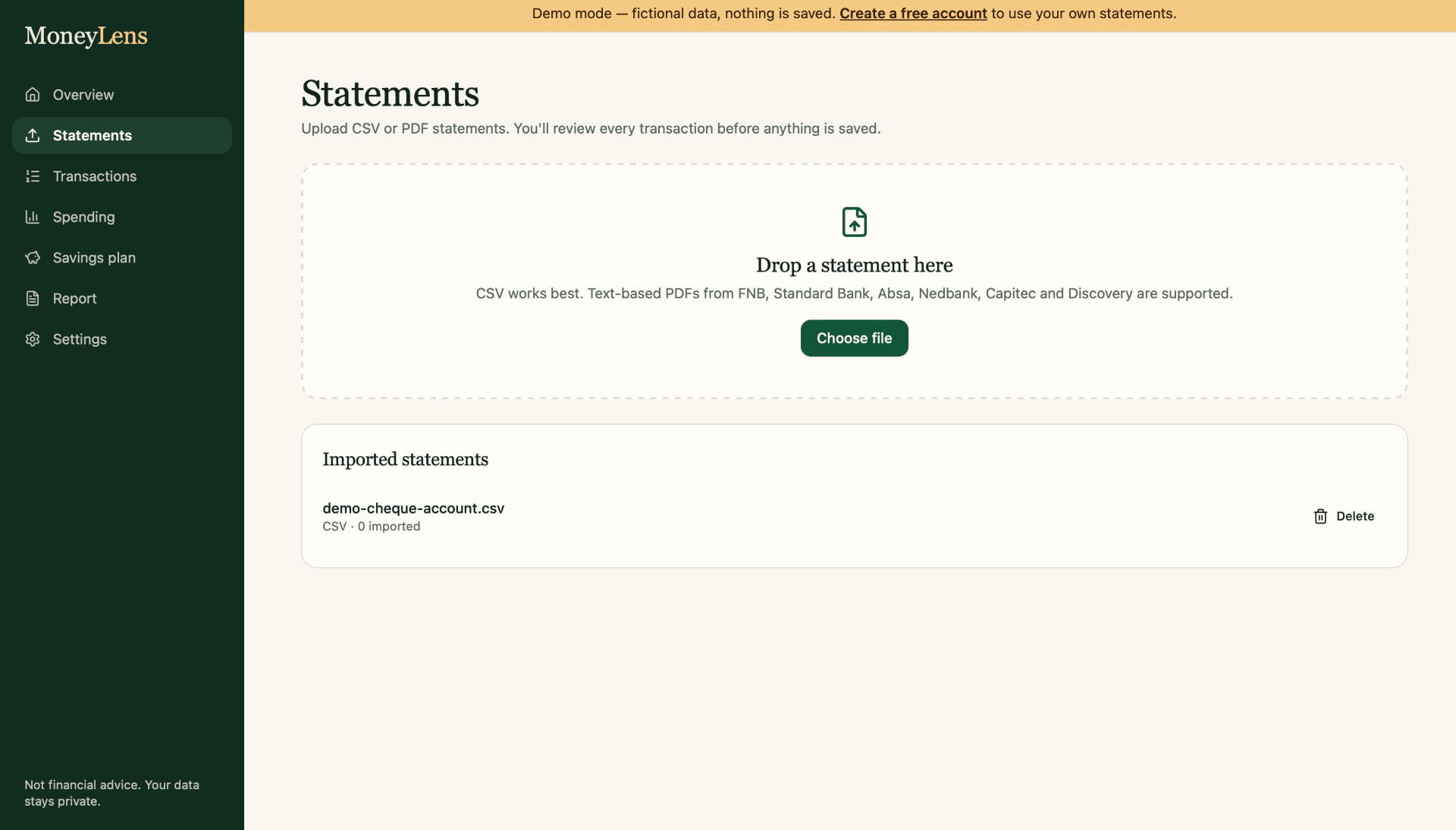
Task: Click the 'CSV · 0 imported' status text
Action: tap(372, 527)
